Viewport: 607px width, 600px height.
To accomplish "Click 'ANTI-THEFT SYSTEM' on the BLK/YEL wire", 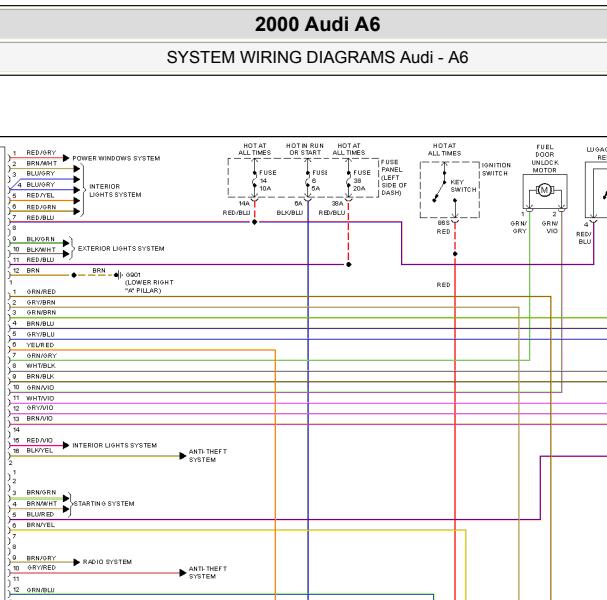I will point(208,456).
